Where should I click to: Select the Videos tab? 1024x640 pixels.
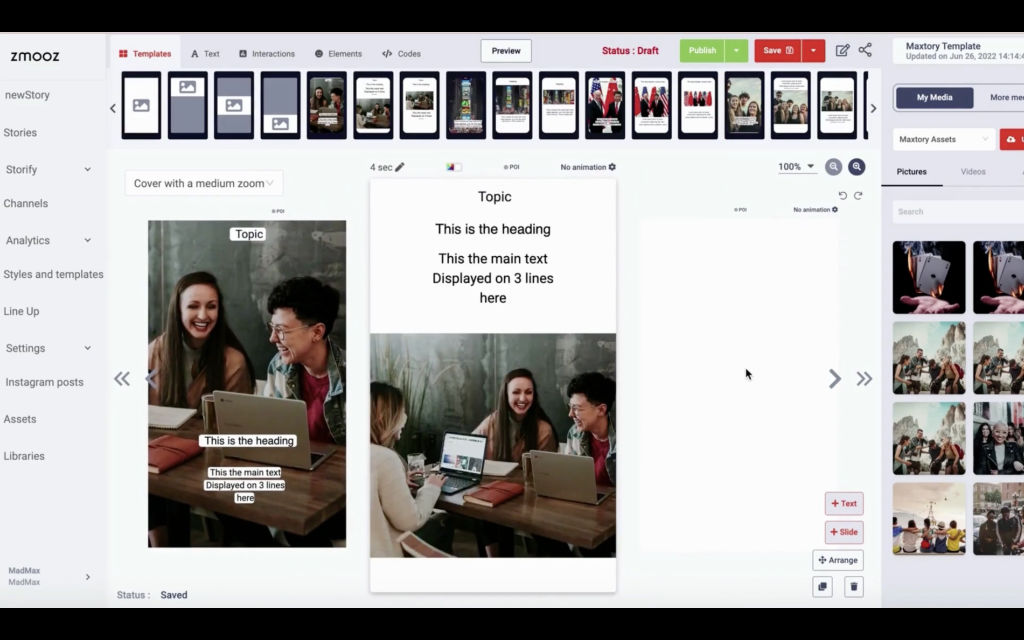pos(972,172)
